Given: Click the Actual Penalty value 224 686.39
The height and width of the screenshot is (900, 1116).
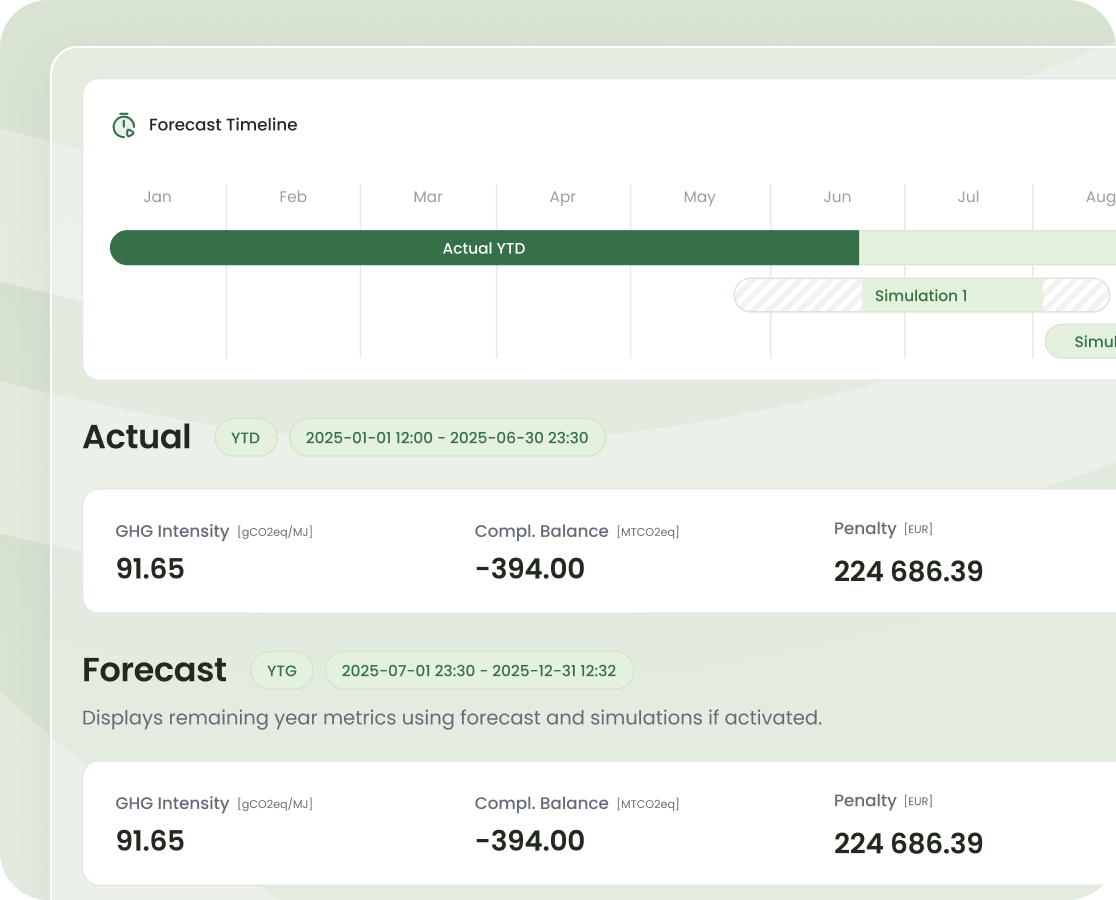Looking at the screenshot, I should (908, 572).
